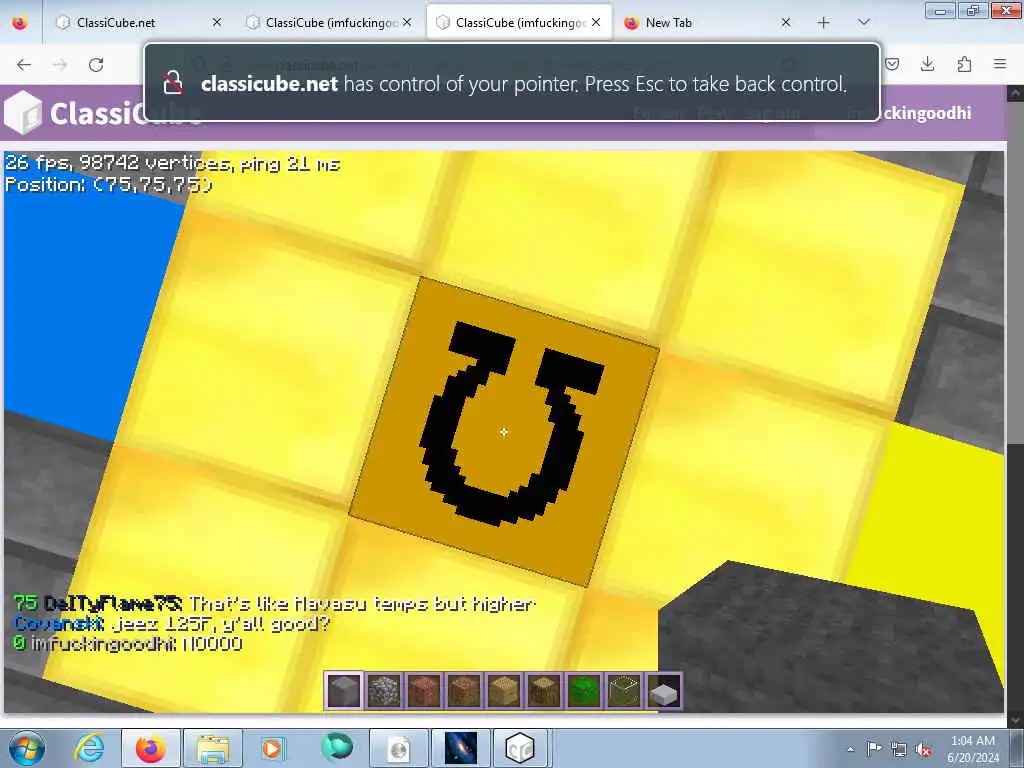Click the browser back arrow
This screenshot has width=1024, height=768.
pos(24,65)
